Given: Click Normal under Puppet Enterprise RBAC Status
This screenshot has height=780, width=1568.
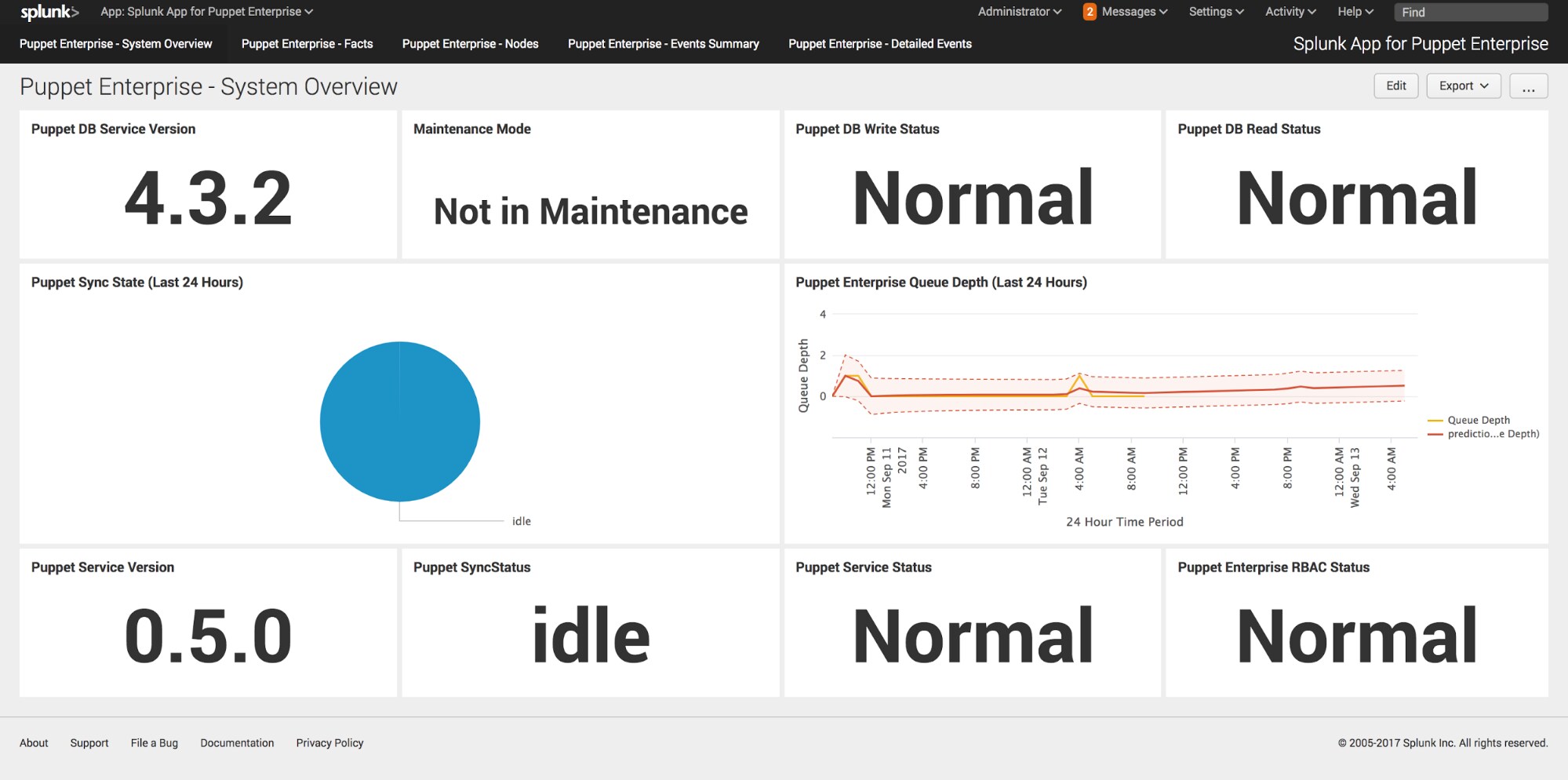Looking at the screenshot, I should (1356, 636).
